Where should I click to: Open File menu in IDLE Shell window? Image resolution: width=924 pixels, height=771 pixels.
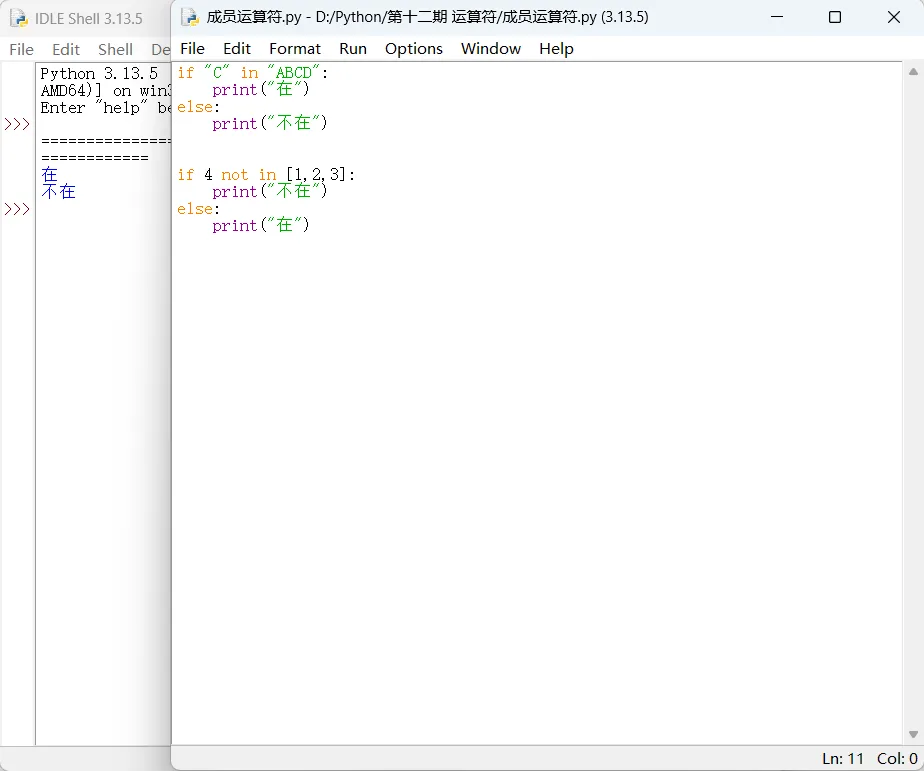[x=21, y=50]
